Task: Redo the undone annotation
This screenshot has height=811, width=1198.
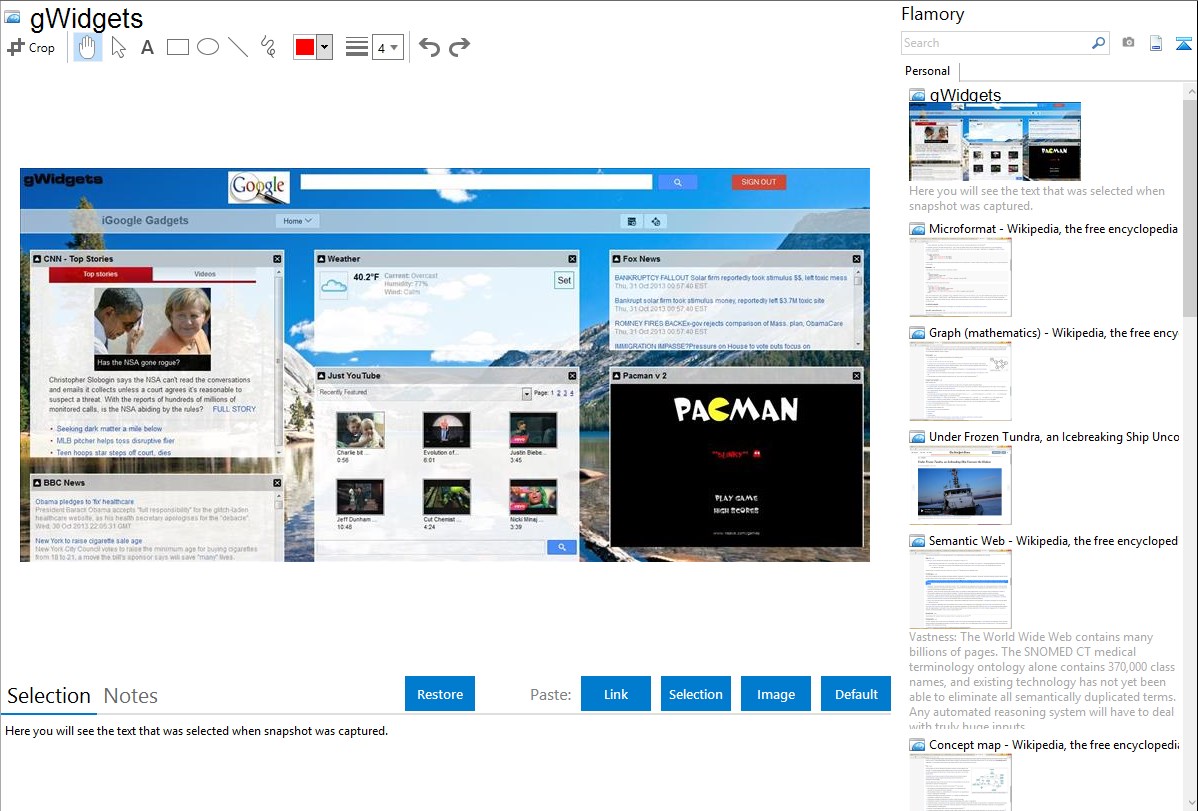Action: pos(459,47)
